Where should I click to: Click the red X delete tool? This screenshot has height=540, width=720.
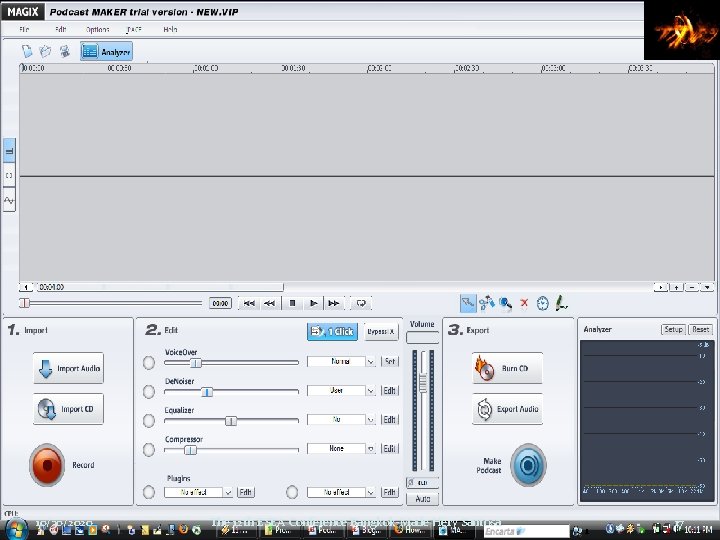pos(524,303)
